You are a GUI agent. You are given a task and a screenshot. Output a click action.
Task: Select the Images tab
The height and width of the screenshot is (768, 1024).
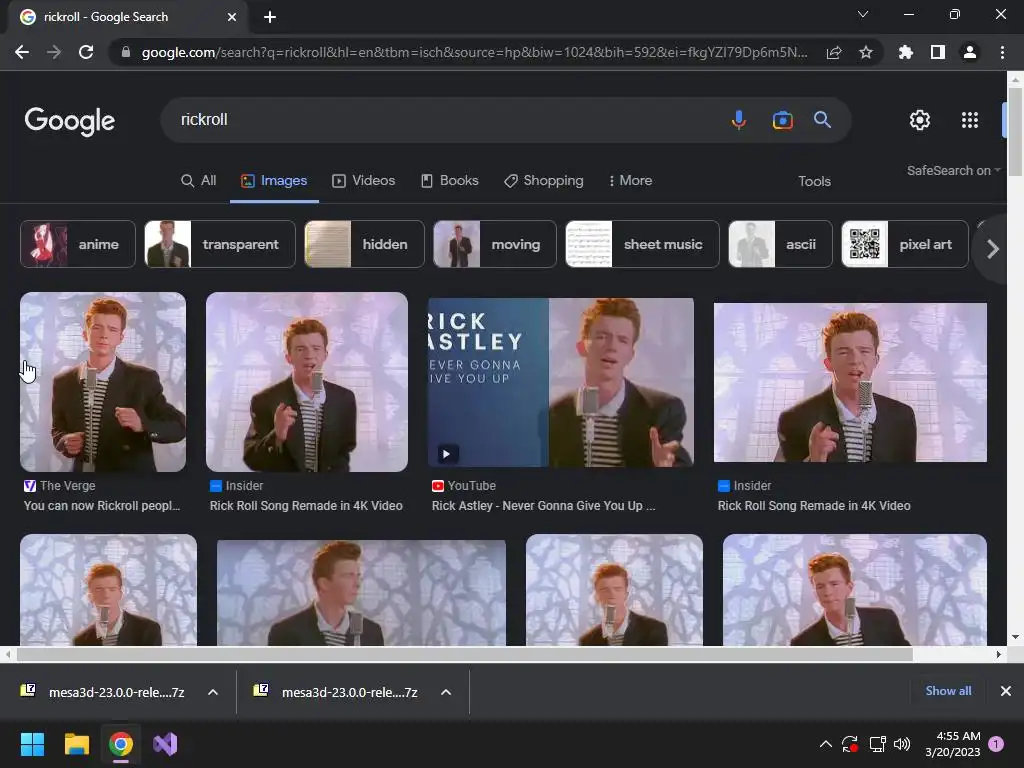click(274, 181)
